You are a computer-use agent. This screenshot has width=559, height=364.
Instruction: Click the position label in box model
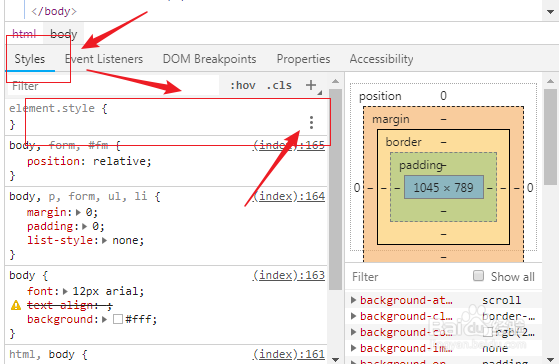click(x=380, y=96)
